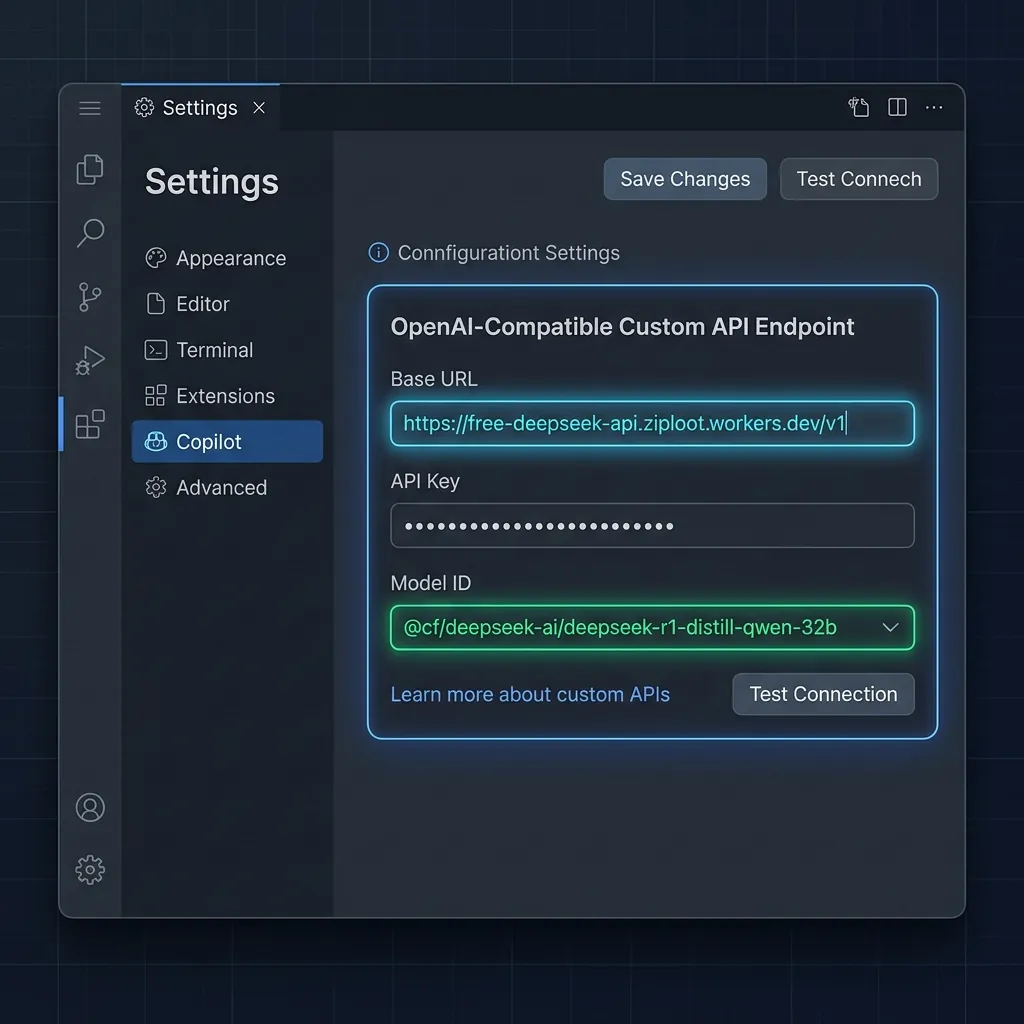The height and width of the screenshot is (1024, 1024).
Task: Open the hamburger menu icon
Action: 90,108
